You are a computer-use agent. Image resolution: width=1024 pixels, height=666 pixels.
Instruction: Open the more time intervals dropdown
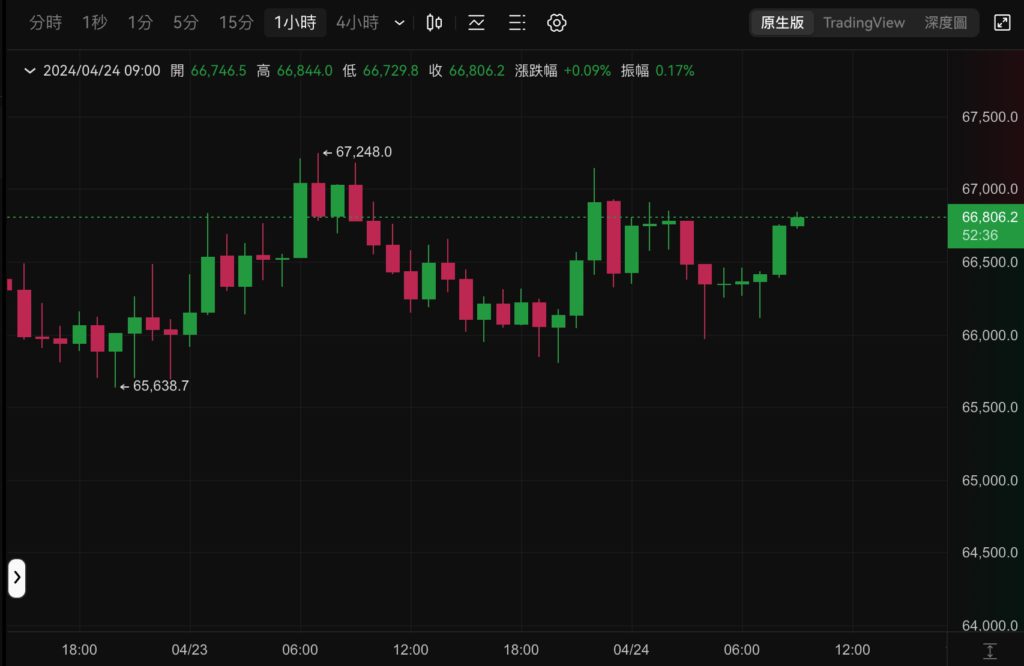[x=400, y=23]
